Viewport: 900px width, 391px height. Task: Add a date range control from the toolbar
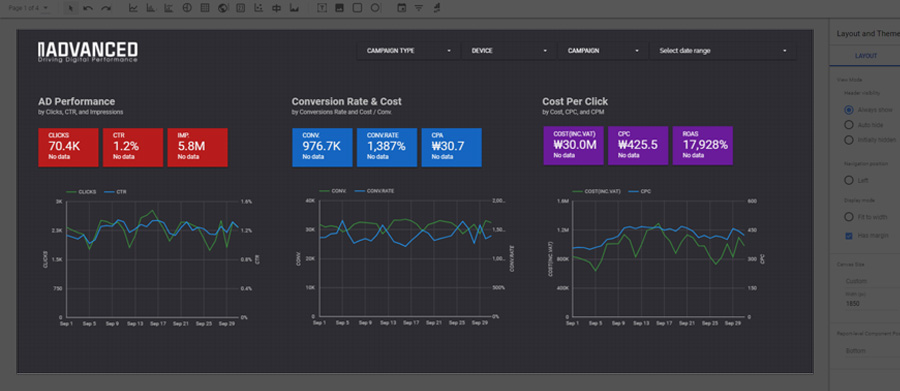[401, 8]
